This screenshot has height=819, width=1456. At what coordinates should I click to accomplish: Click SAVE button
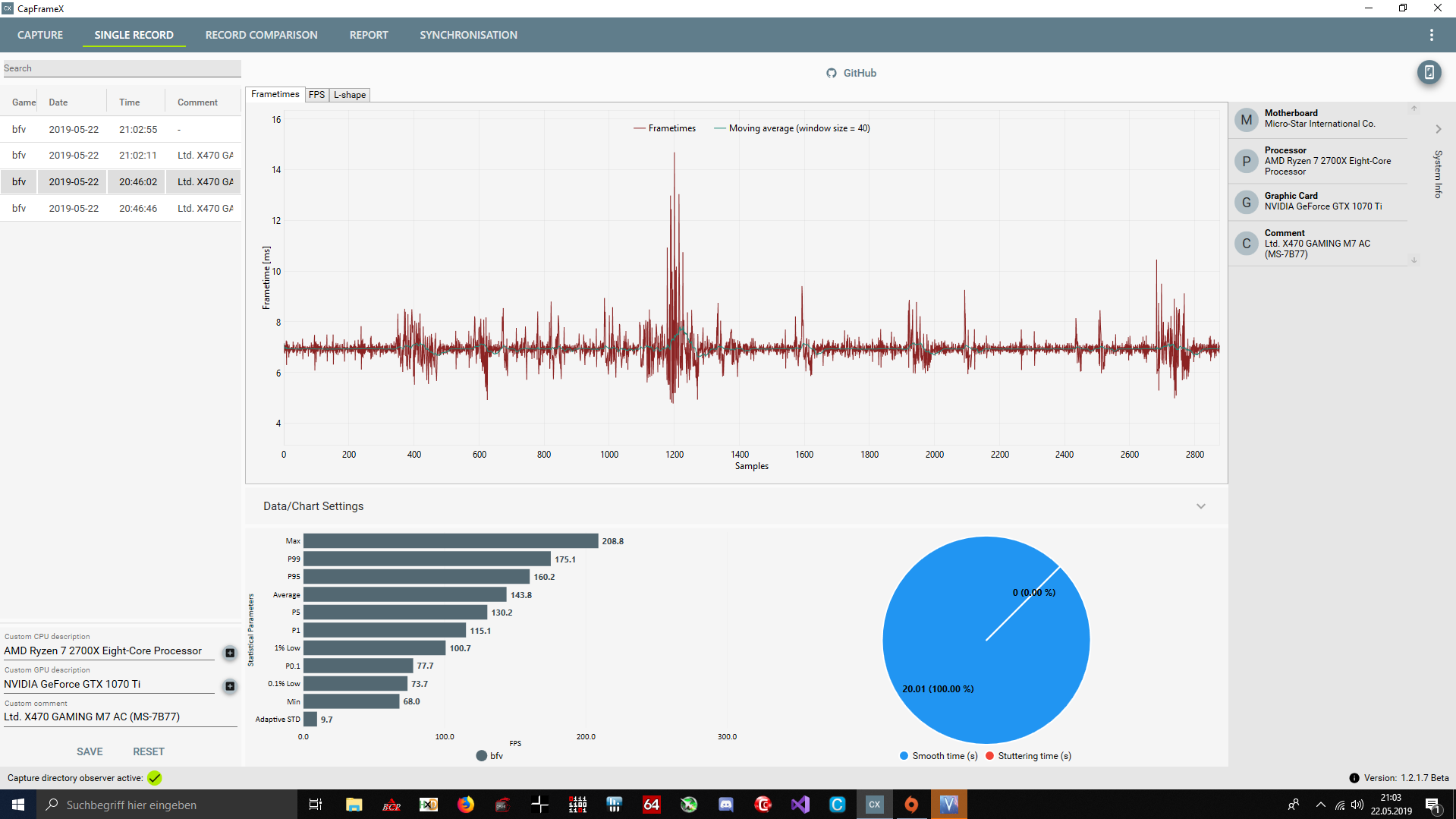[x=90, y=751]
